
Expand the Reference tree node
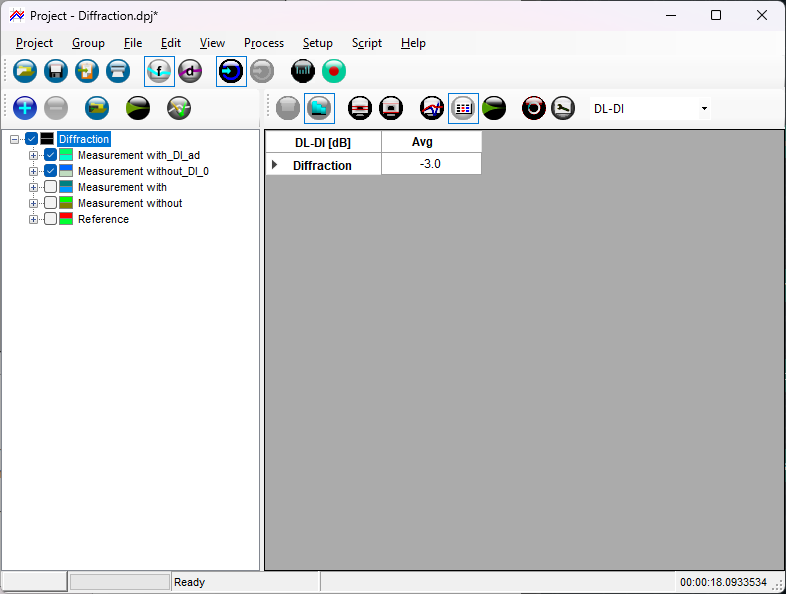34,219
